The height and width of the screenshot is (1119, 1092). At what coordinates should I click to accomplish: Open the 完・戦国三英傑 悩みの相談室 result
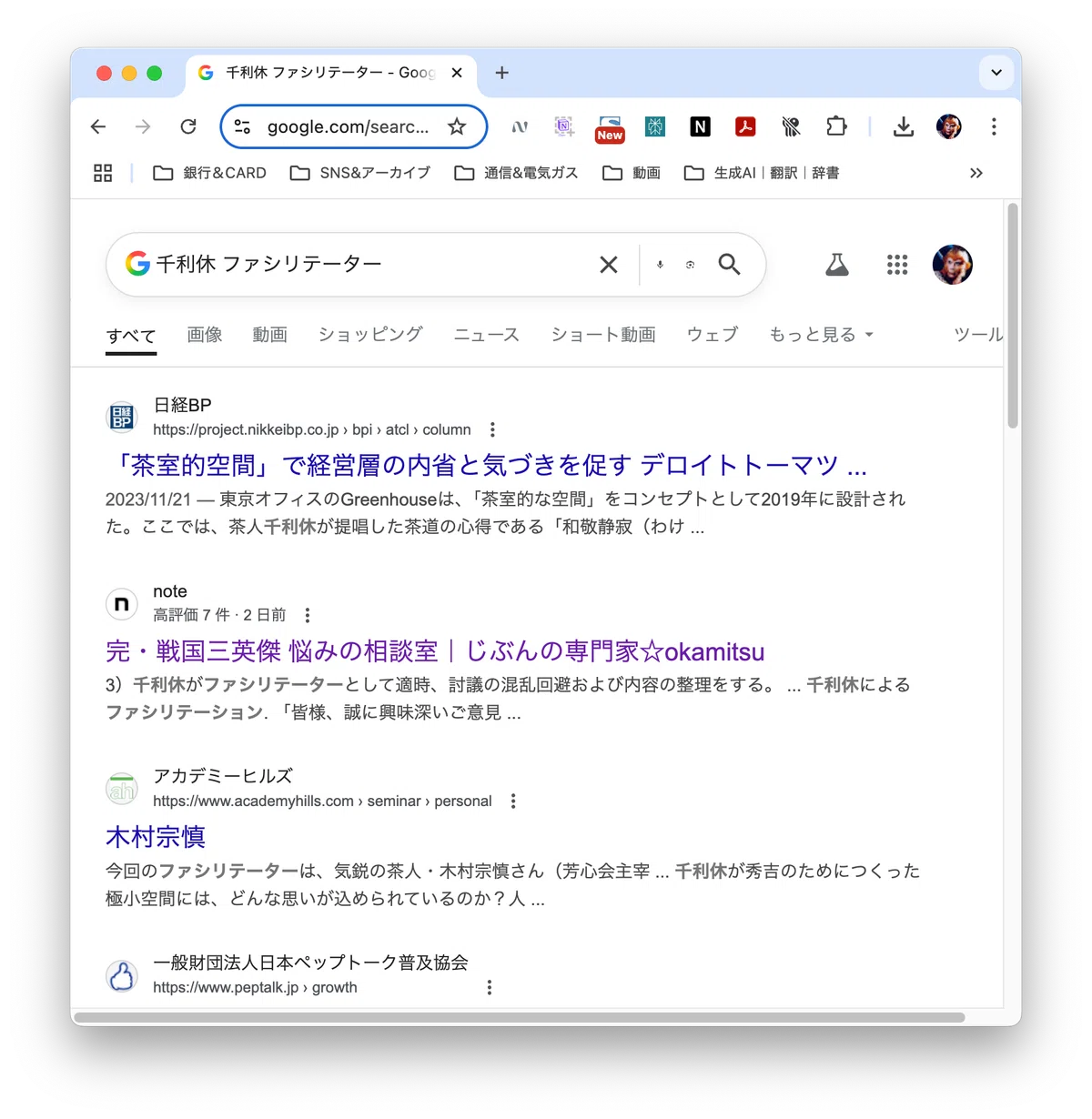tap(435, 651)
